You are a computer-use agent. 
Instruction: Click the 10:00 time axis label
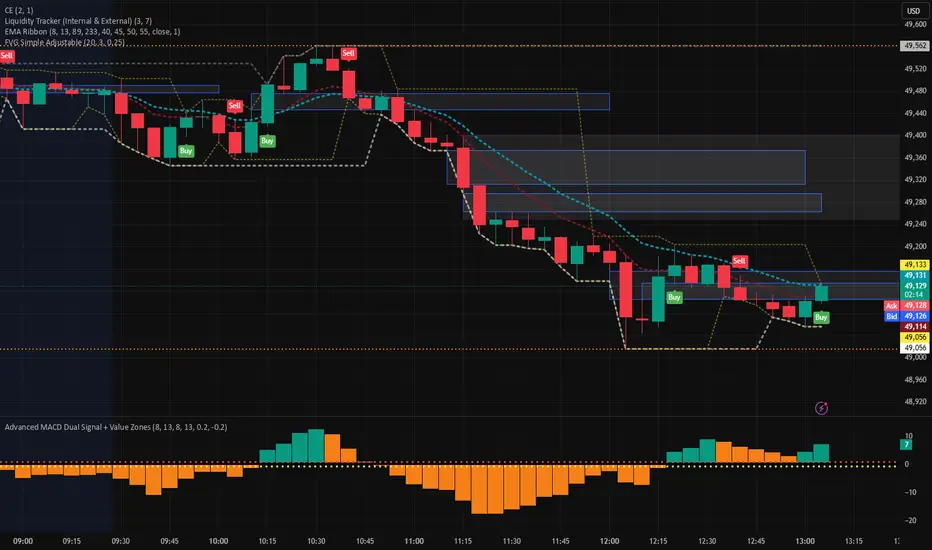(x=218, y=541)
